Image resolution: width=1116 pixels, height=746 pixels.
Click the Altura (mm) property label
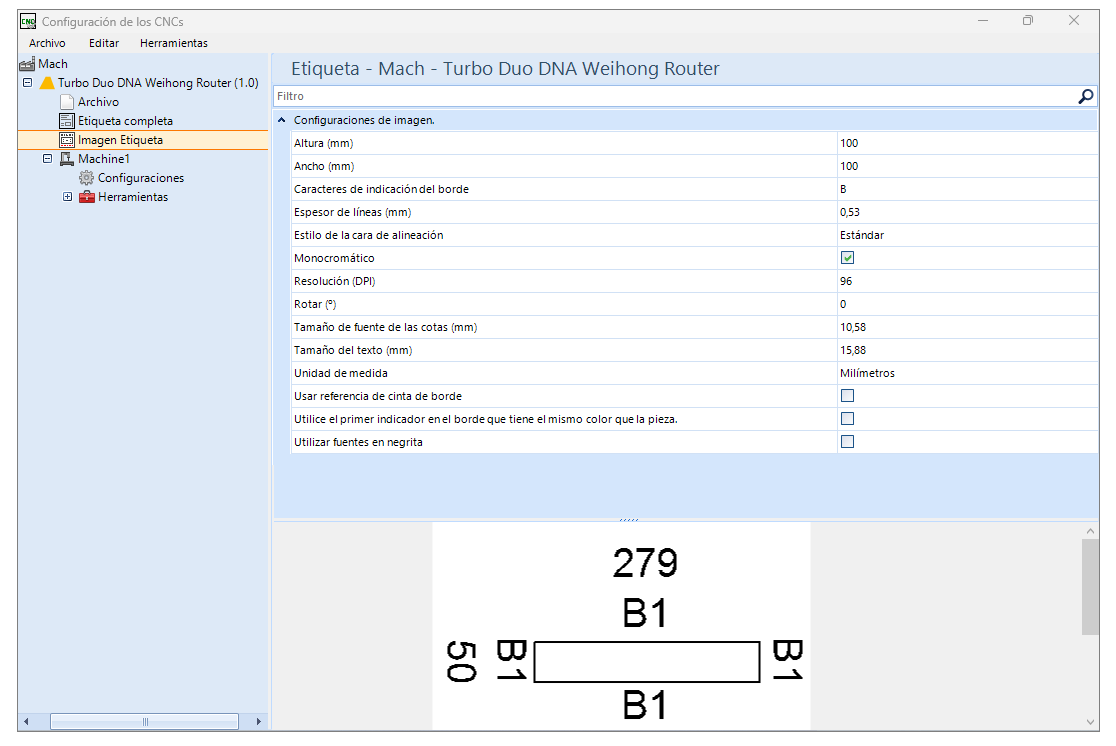(323, 143)
